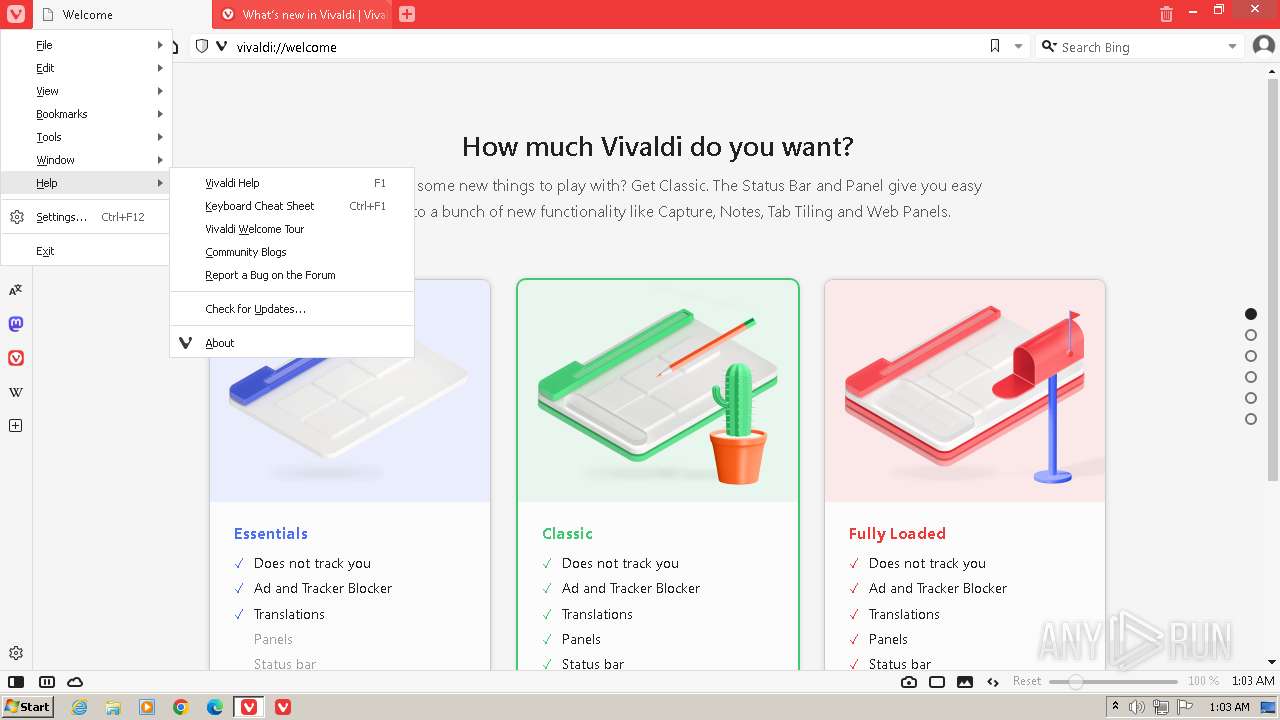Choose Vivaldi Welcome Tour

point(292,229)
